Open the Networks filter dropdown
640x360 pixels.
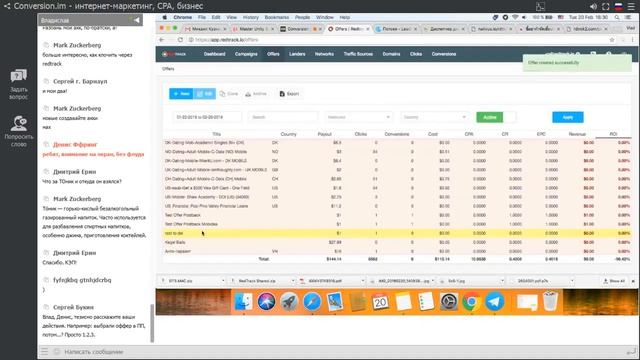[358, 117]
